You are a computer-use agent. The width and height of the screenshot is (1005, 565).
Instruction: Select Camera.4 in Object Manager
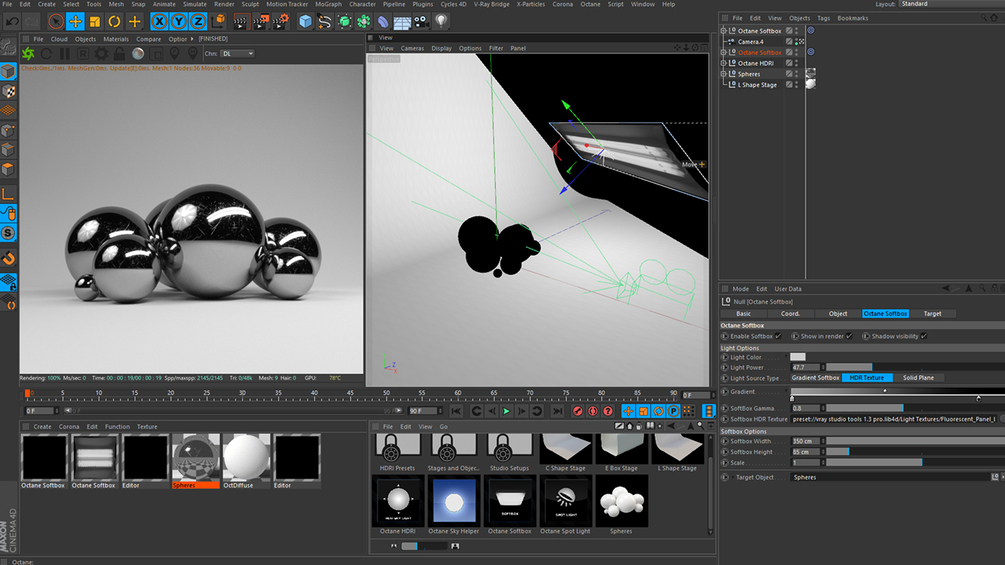point(751,42)
